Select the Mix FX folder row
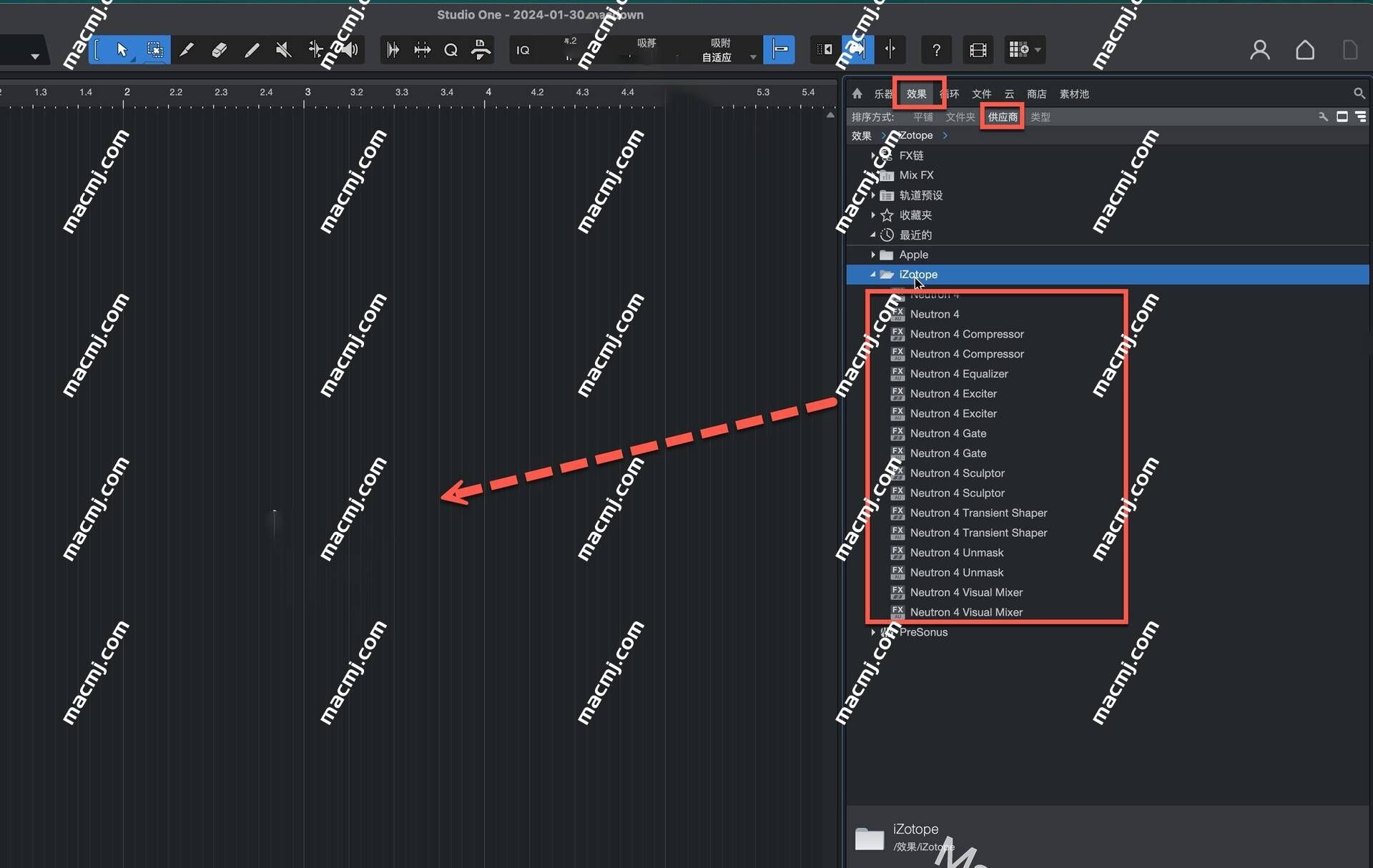This screenshot has width=1373, height=868. pyautogui.click(x=1107, y=175)
